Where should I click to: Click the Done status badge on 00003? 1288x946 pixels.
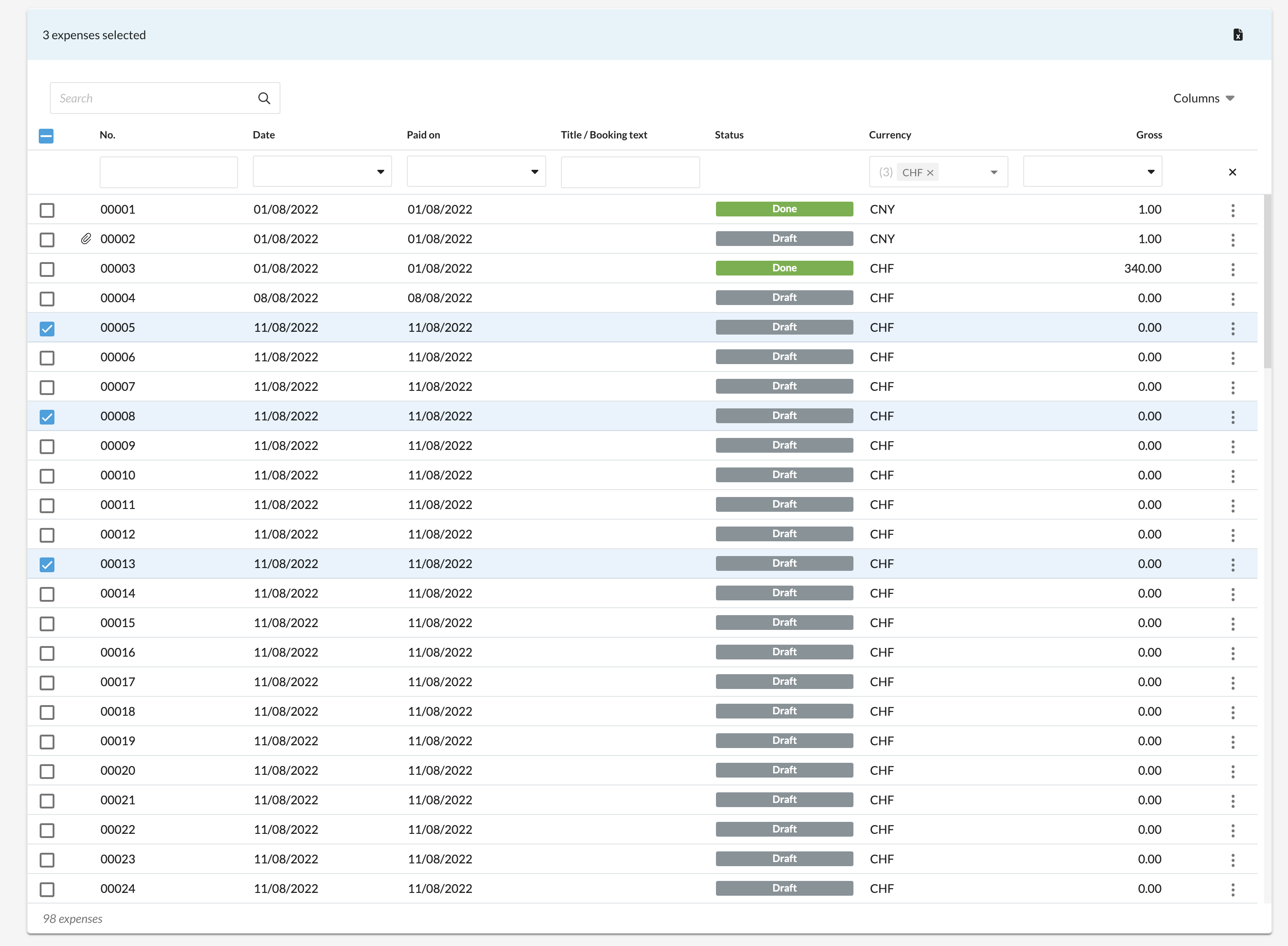pos(784,268)
